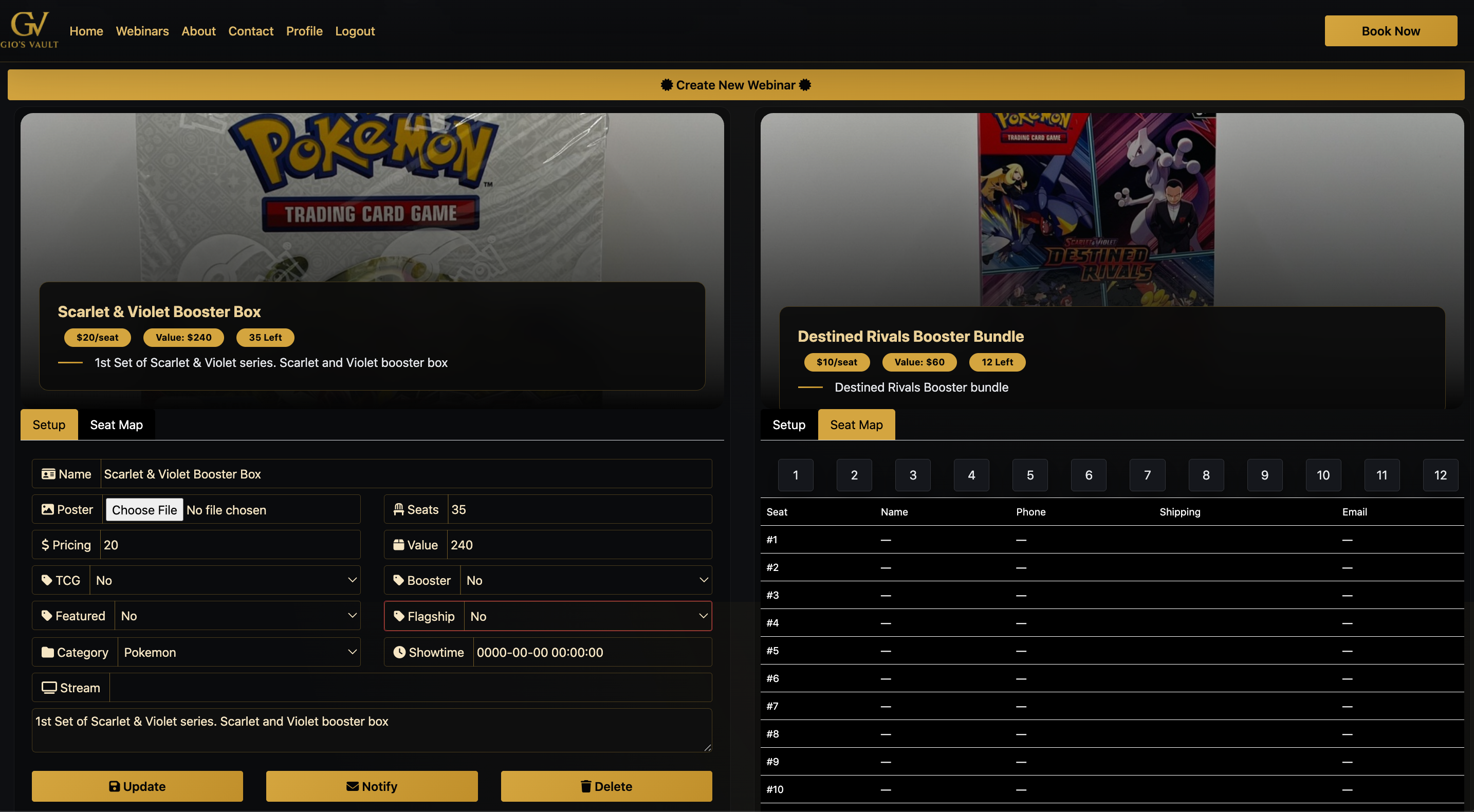Screen dimensions: 1474x812
Task: Click the Pricing dollar-sign icon
Action: pyautogui.click(x=45, y=545)
